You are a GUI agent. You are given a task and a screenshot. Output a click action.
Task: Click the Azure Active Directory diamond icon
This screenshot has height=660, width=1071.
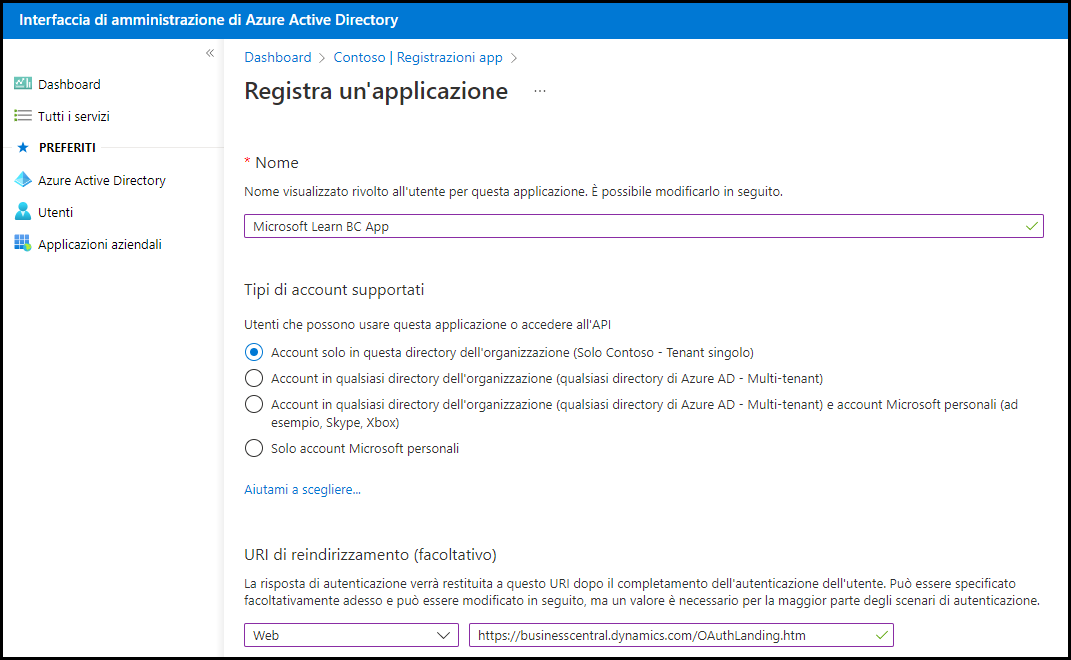click(x=23, y=180)
